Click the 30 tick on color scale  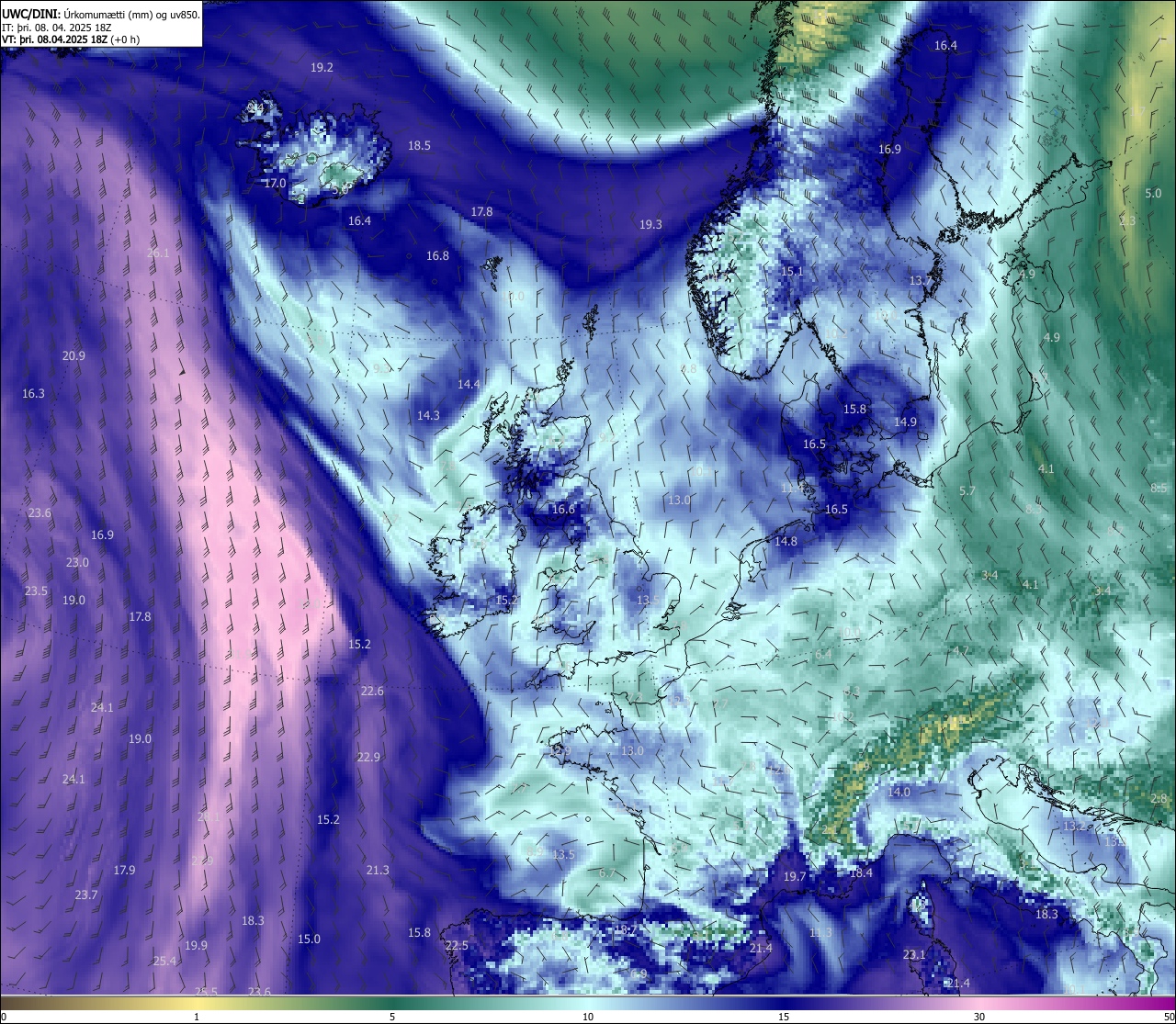pos(979,1017)
